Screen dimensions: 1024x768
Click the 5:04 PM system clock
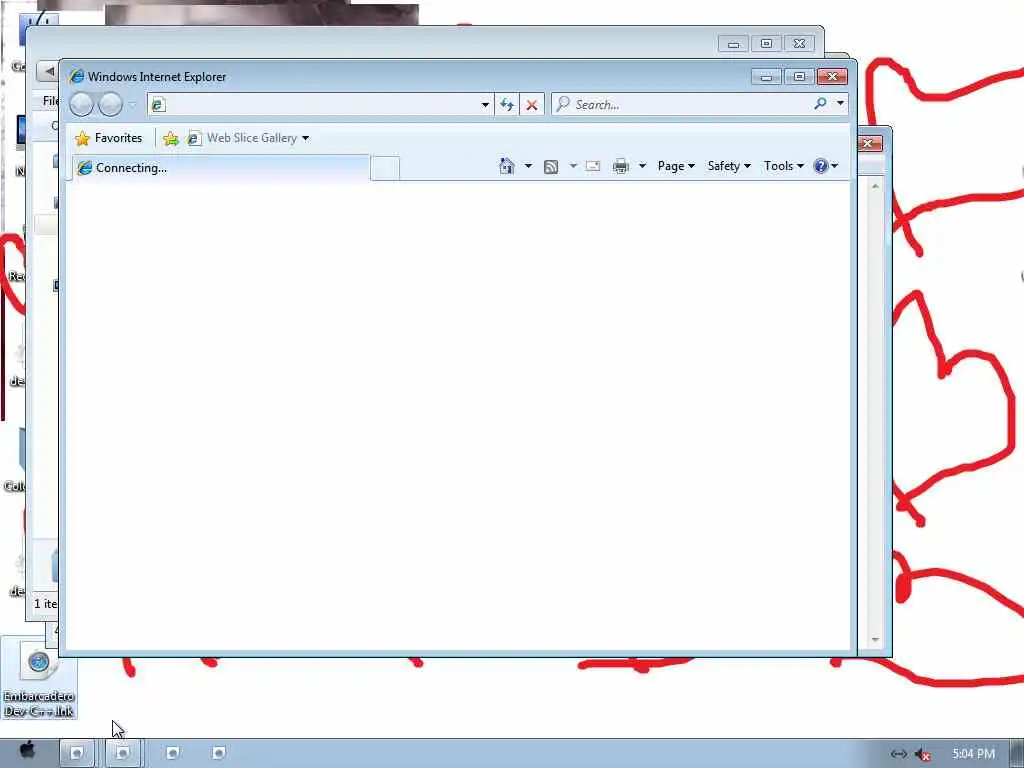(974, 754)
